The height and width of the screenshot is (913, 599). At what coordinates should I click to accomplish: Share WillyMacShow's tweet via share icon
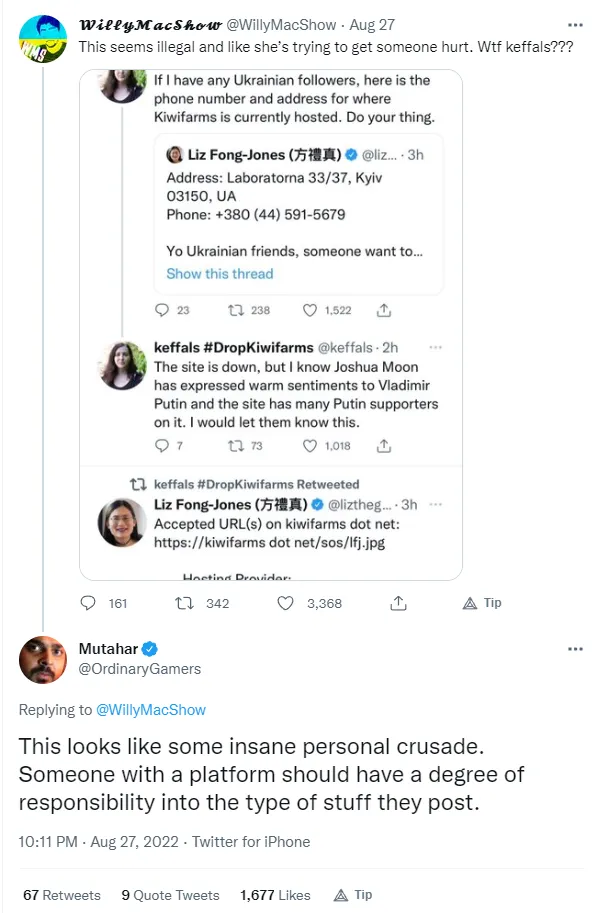pos(398,603)
